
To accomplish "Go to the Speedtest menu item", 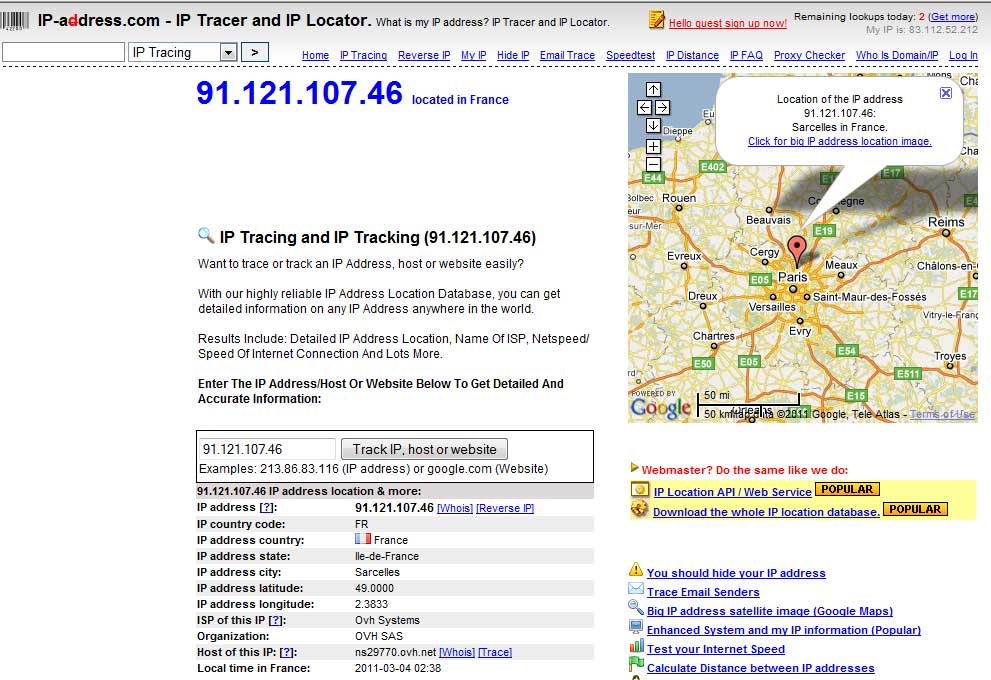I will 630,55.
